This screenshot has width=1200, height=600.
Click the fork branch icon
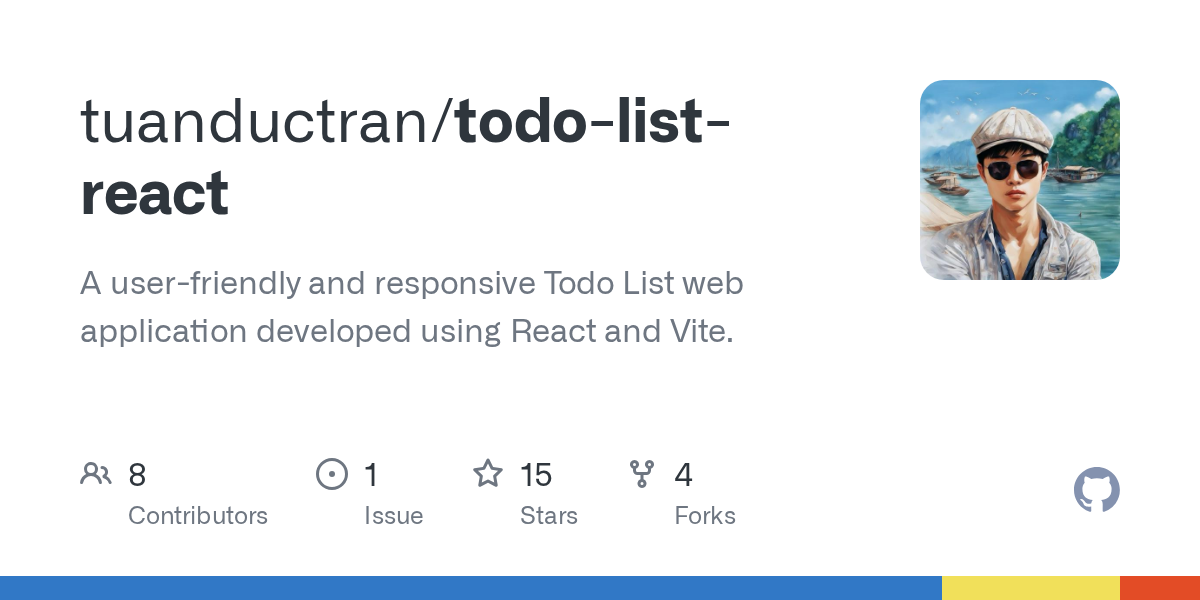point(642,474)
